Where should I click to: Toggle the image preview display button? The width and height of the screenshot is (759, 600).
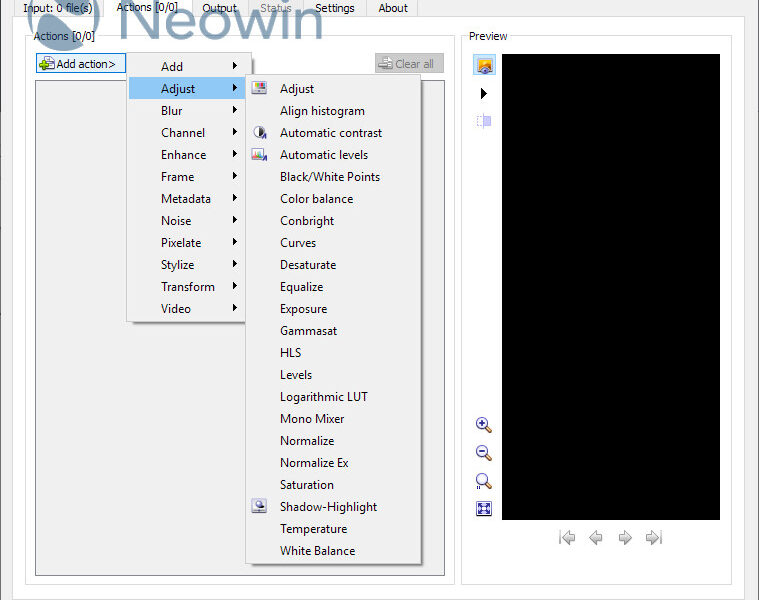[484, 65]
